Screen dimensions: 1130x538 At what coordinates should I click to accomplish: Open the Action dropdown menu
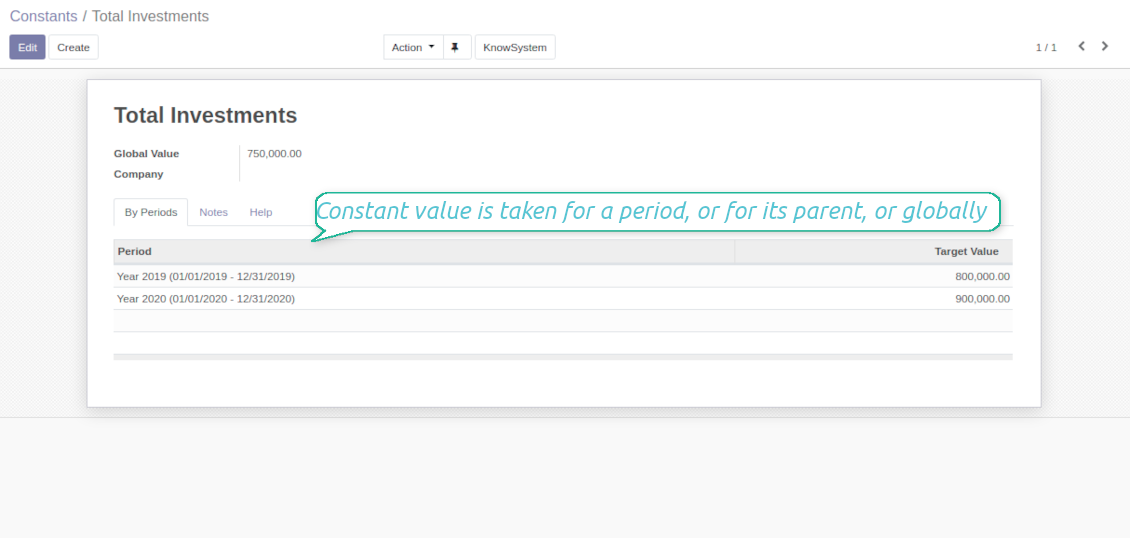[413, 47]
